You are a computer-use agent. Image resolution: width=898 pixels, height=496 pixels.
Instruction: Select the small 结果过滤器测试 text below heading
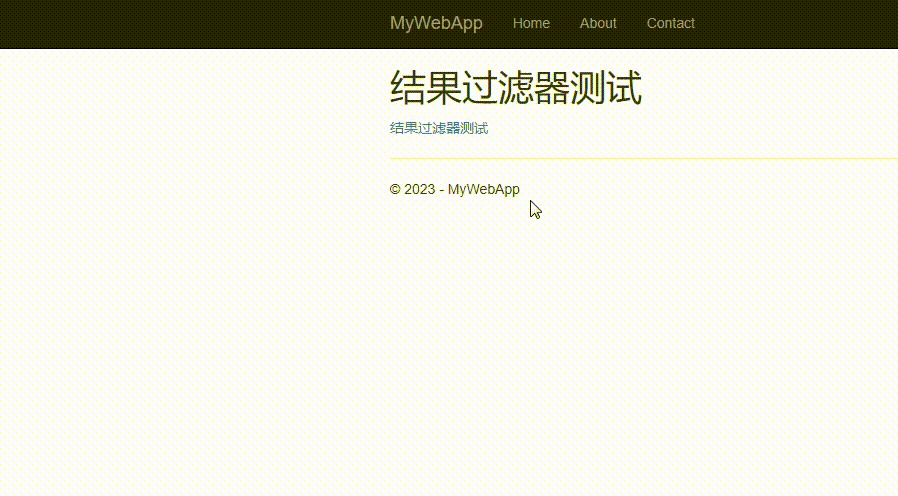tap(438, 128)
